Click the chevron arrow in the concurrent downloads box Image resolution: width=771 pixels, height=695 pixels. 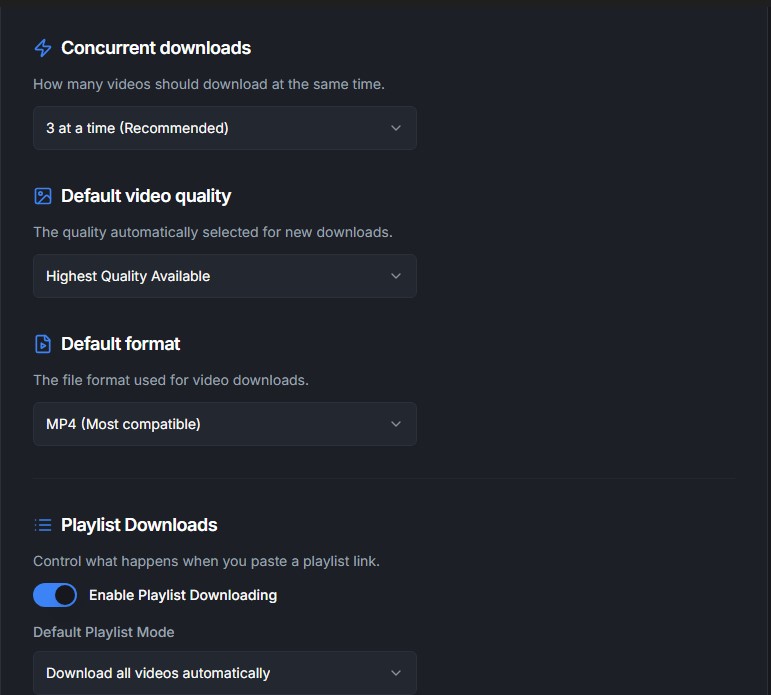tap(396, 128)
